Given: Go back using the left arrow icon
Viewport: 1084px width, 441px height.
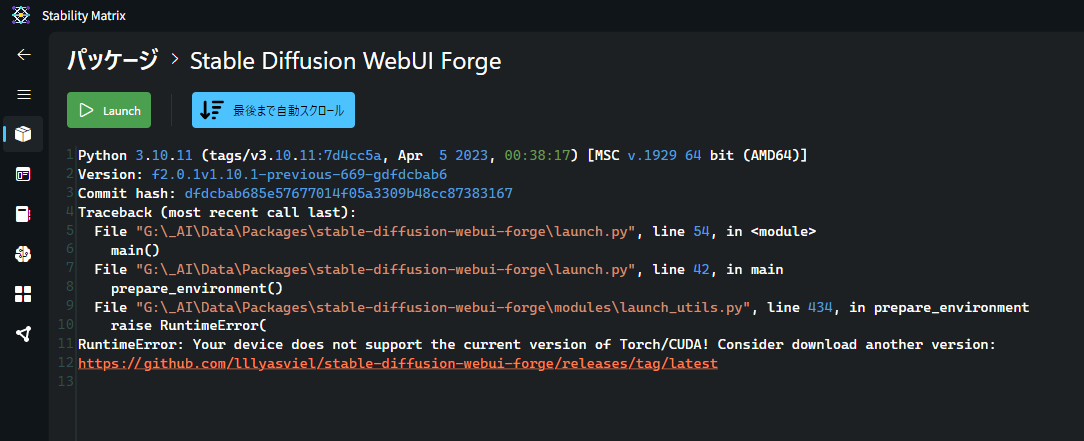Looking at the screenshot, I should pyautogui.click(x=24, y=55).
